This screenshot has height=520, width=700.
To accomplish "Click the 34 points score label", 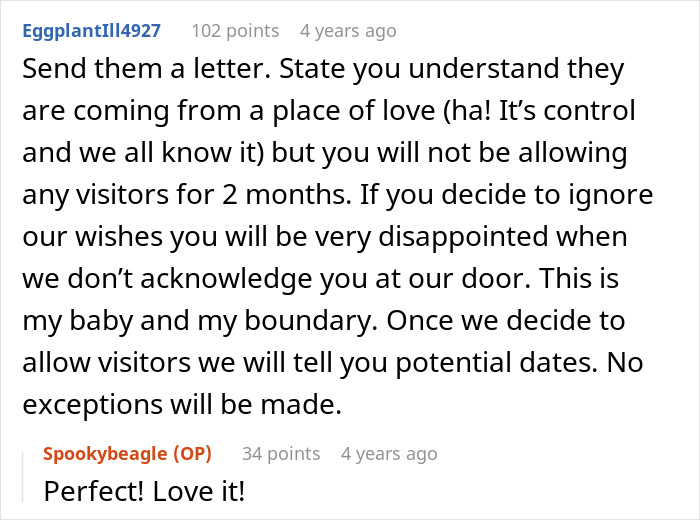I will point(281,453).
